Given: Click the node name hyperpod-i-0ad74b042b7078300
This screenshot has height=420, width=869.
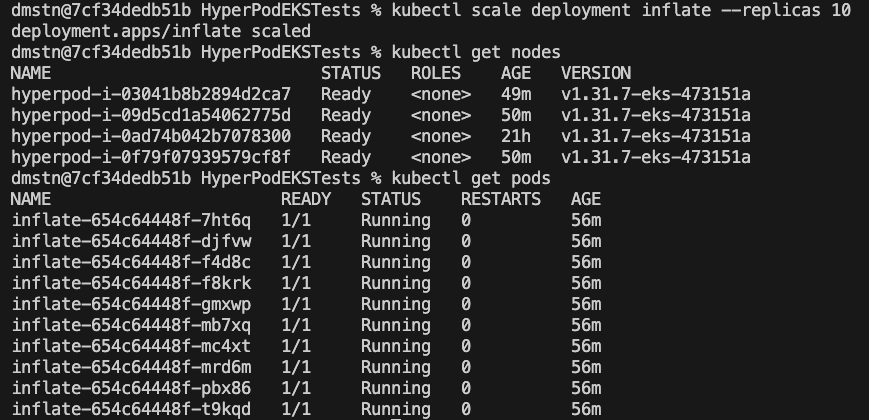Looking at the screenshot, I should coord(151,136).
